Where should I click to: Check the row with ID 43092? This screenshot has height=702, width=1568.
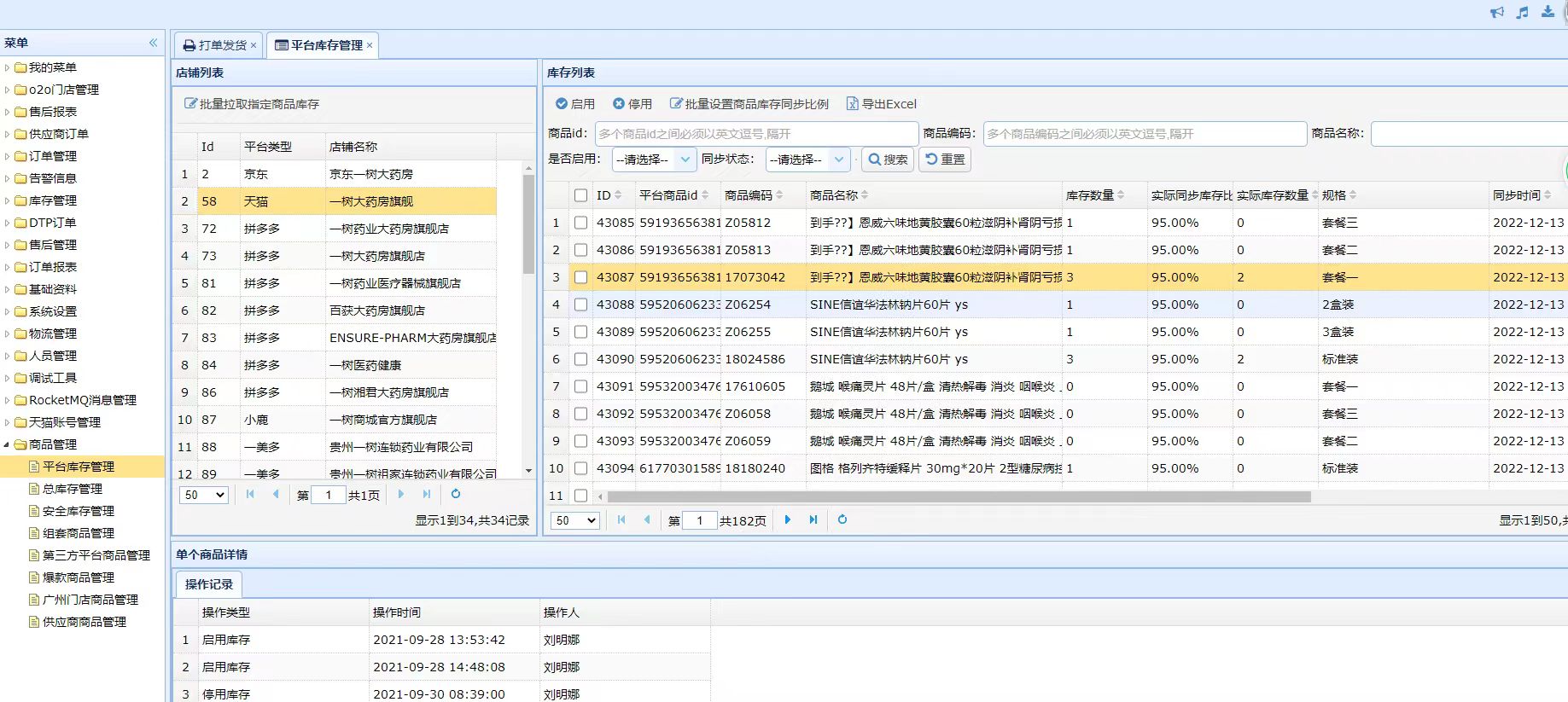[x=581, y=414]
